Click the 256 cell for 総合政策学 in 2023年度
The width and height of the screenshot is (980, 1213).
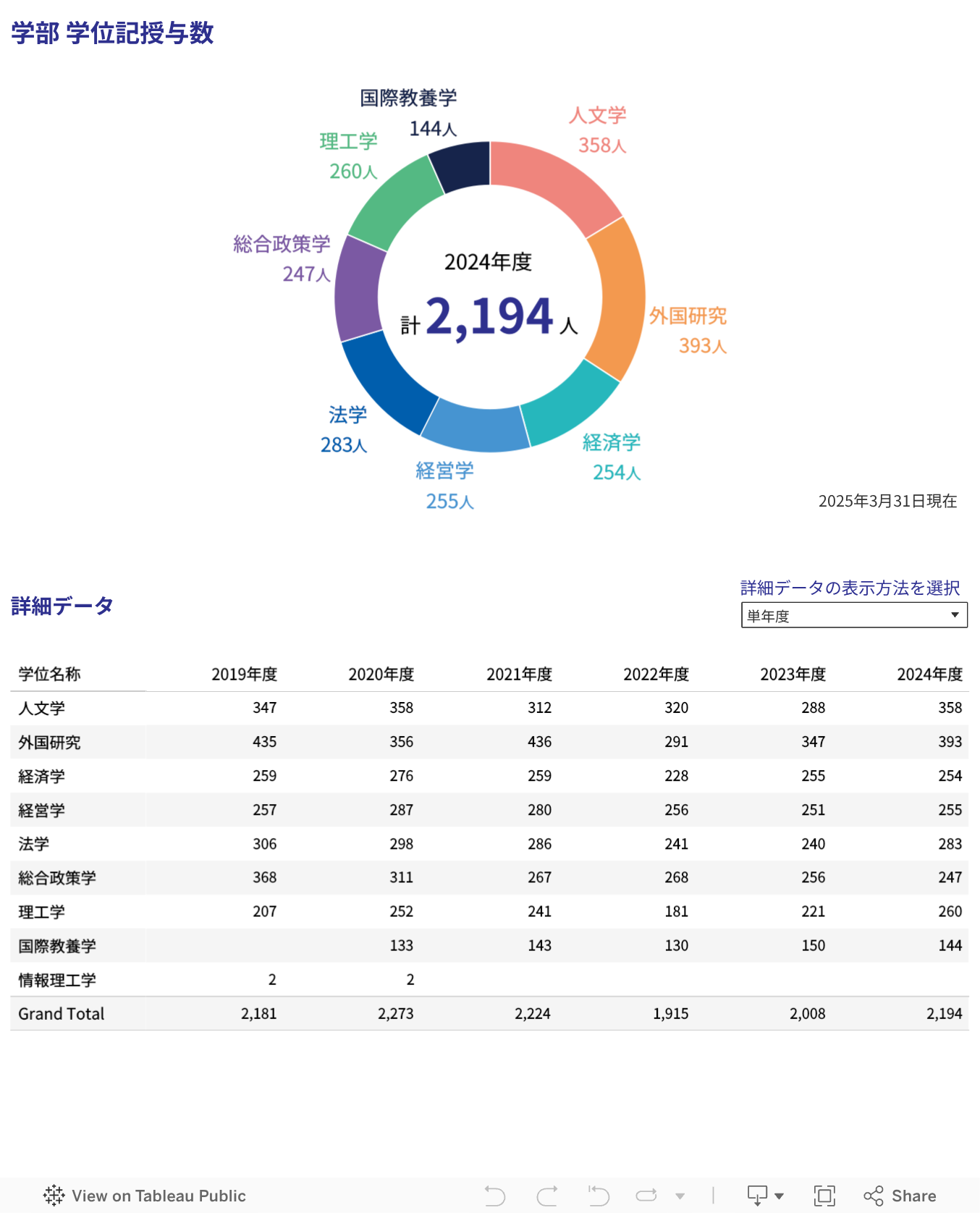(x=814, y=877)
